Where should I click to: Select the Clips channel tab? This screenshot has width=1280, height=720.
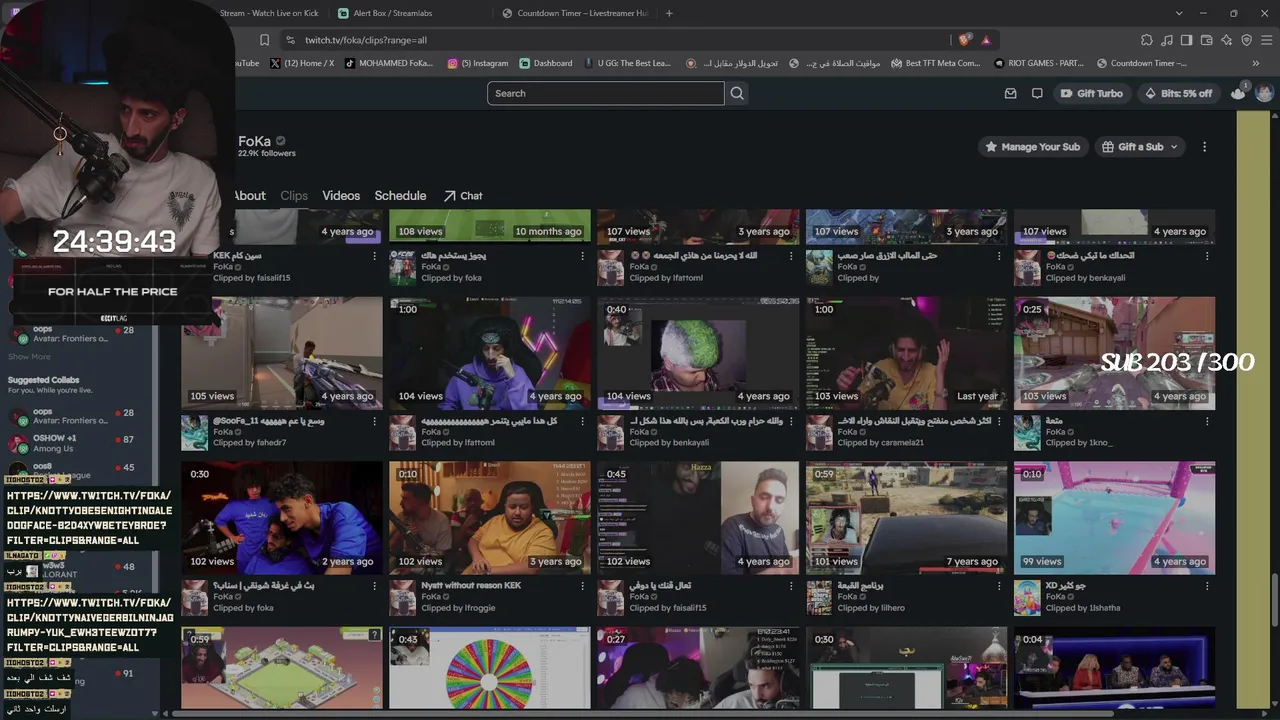[x=294, y=196]
